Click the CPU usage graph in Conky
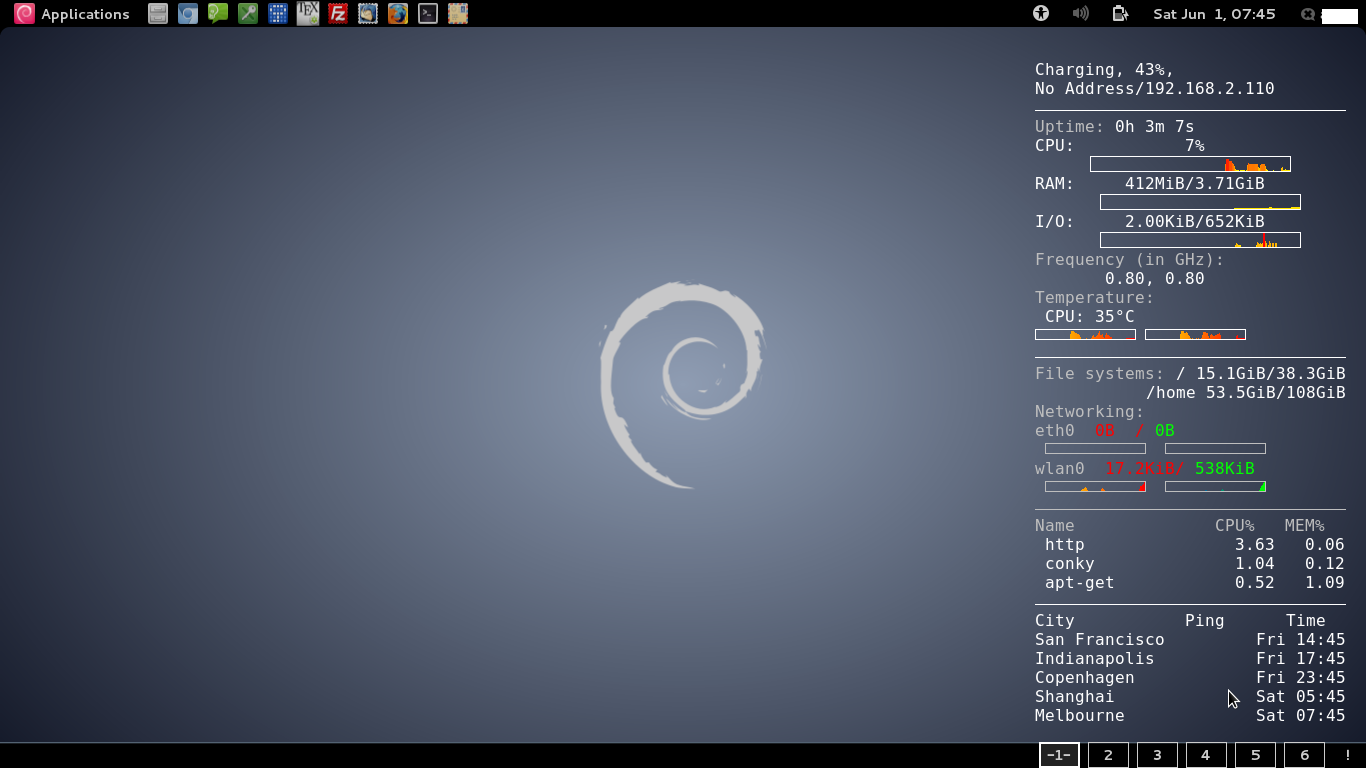 pyautogui.click(x=1190, y=163)
